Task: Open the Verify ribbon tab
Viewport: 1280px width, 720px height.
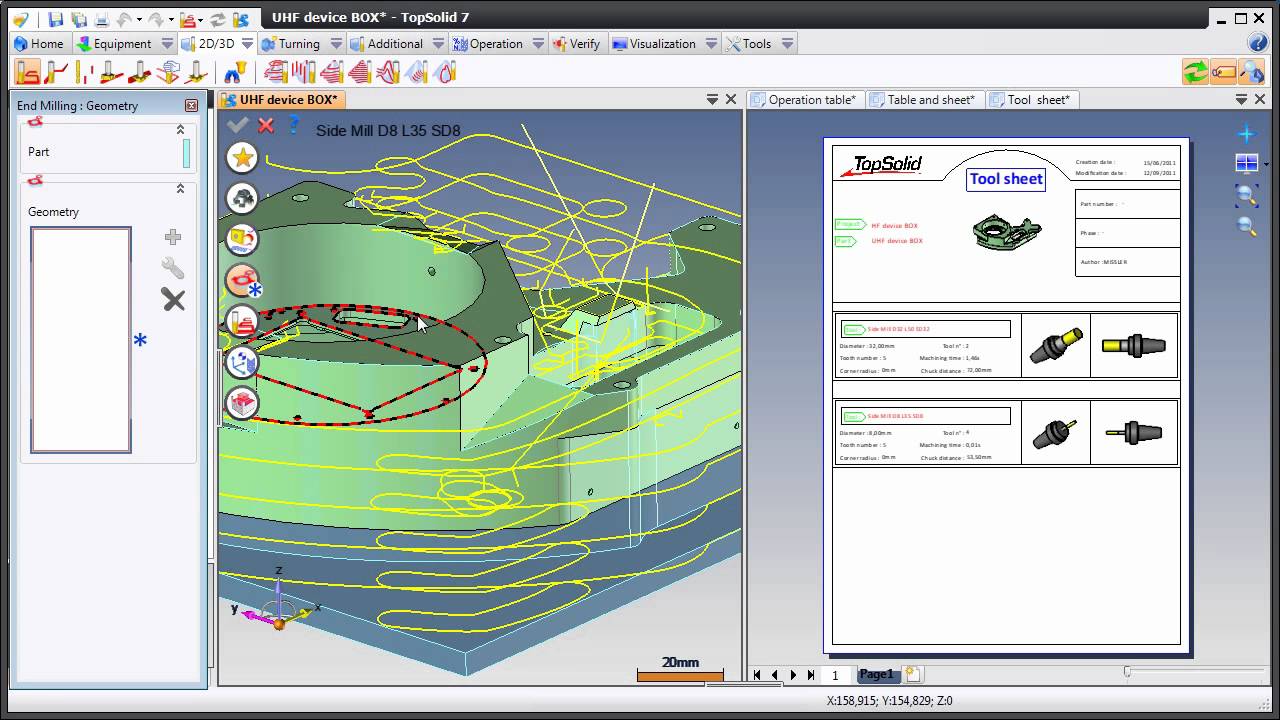Action: pyautogui.click(x=576, y=43)
